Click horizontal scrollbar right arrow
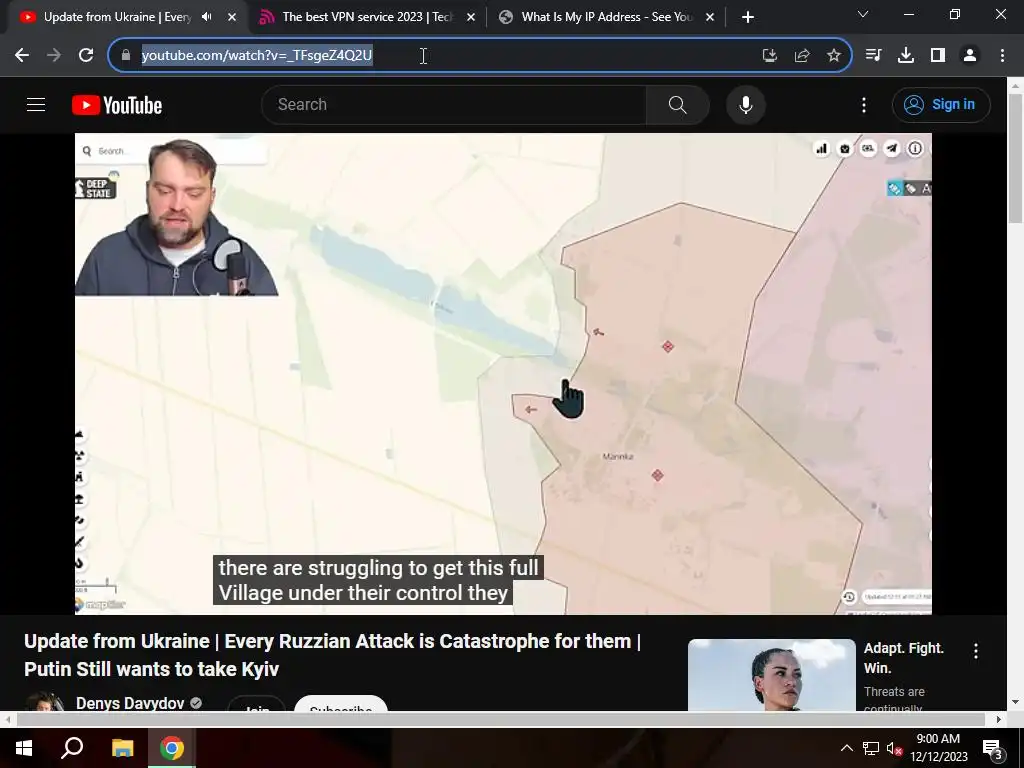Viewport: 1024px width, 768px height. click(x=999, y=719)
